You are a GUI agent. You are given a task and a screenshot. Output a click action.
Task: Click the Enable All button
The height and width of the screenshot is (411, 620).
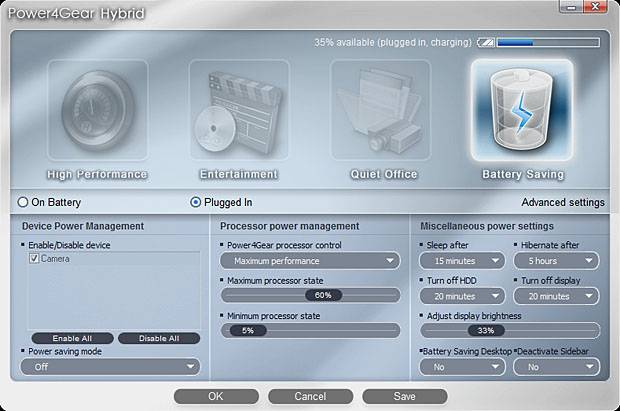(72, 338)
